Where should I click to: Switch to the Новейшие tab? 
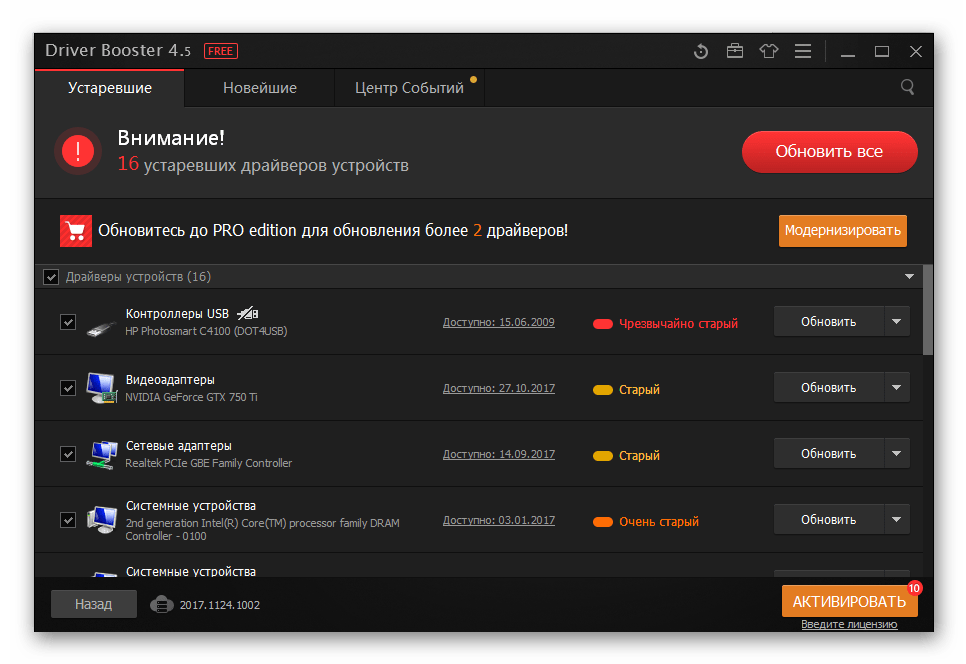coord(259,88)
